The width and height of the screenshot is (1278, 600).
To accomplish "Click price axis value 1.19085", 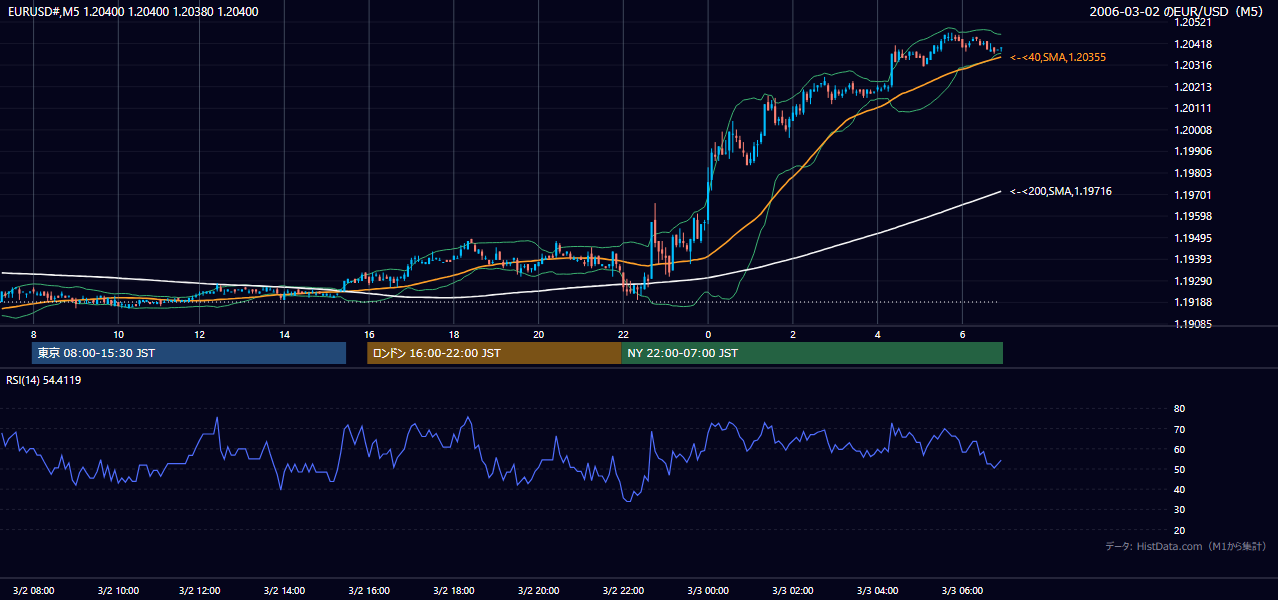I will point(1193,324).
